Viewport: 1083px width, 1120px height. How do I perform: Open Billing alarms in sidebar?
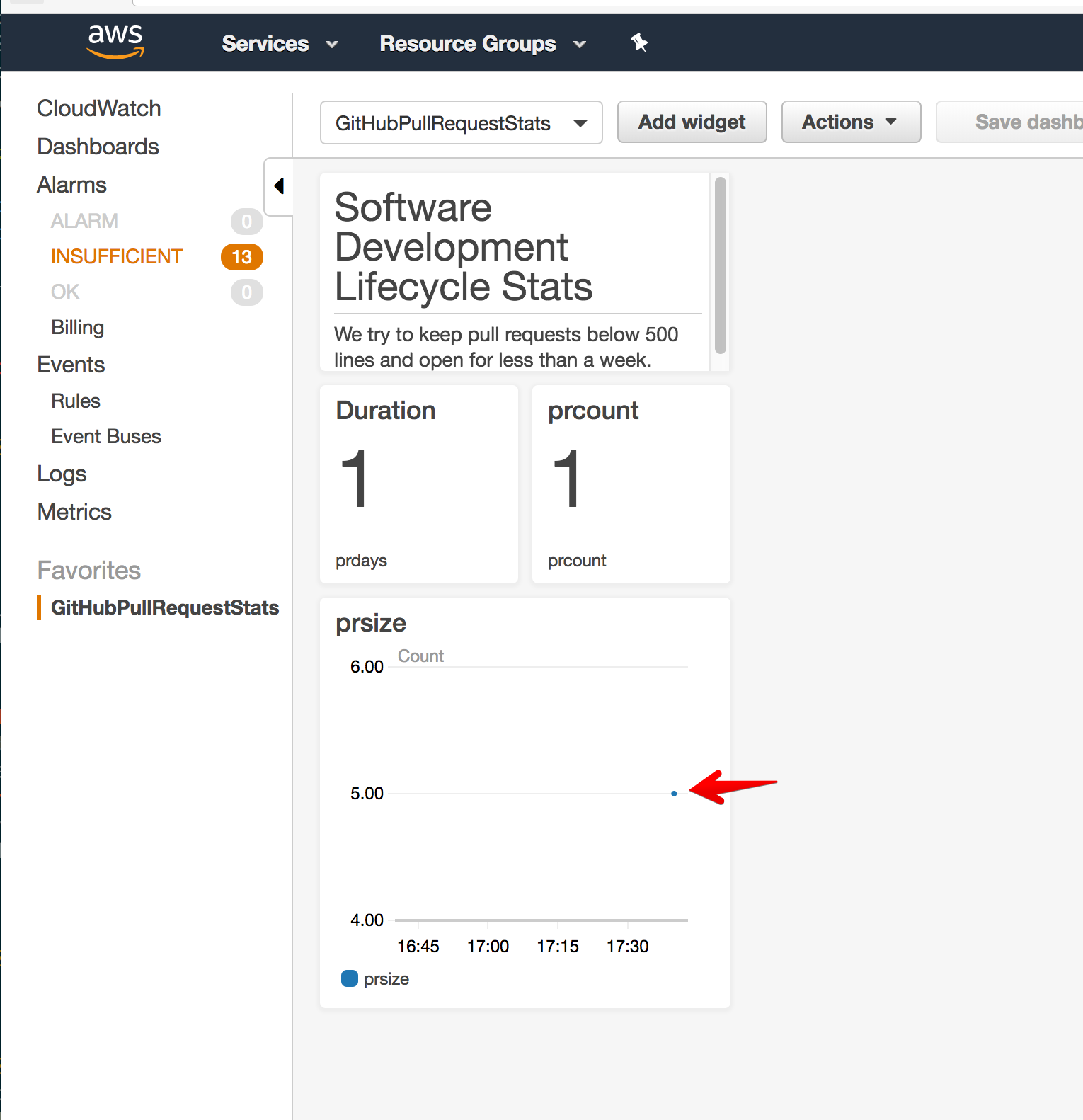click(x=78, y=327)
